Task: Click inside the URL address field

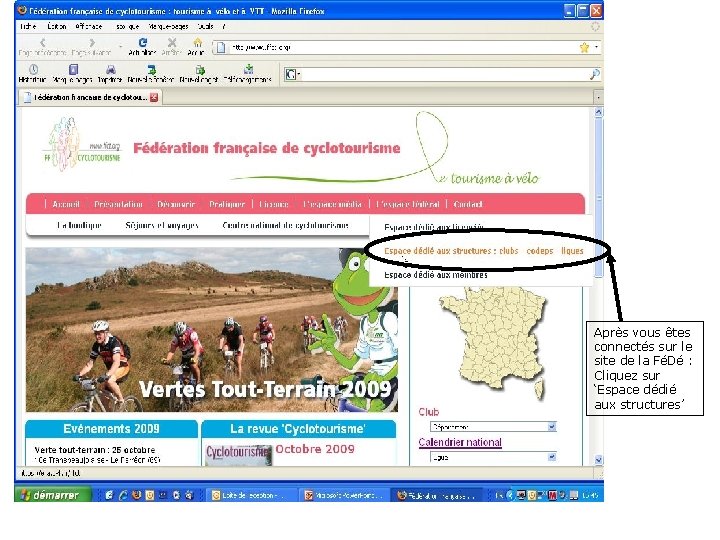Action: pos(402,47)
